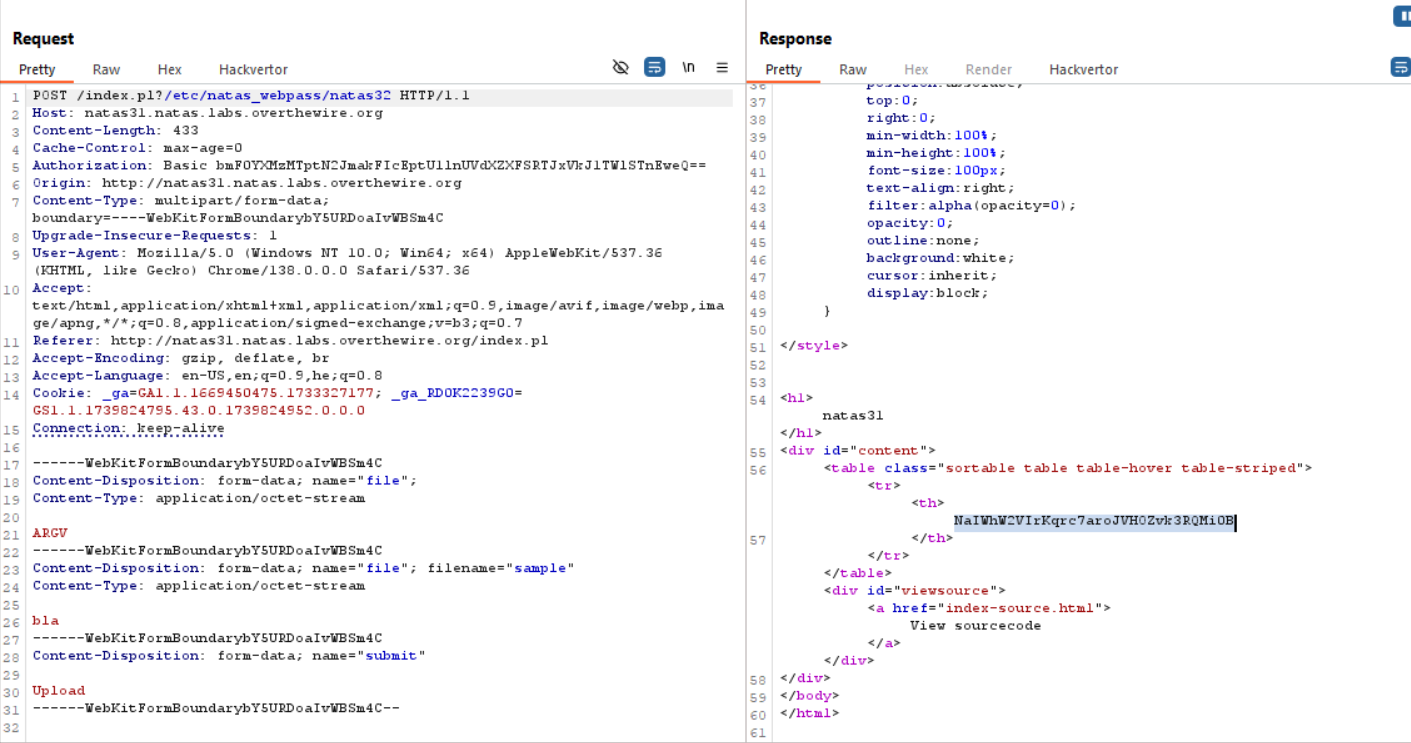
Task: Toggle show non-printable \n in Request
Action: click(688, 67)
